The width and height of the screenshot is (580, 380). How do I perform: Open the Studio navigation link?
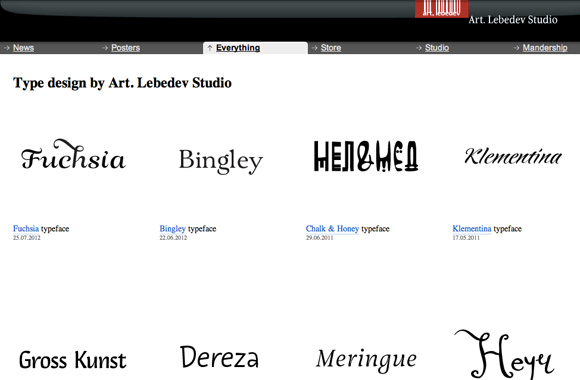pyautogui.click(x=437, y=48)
